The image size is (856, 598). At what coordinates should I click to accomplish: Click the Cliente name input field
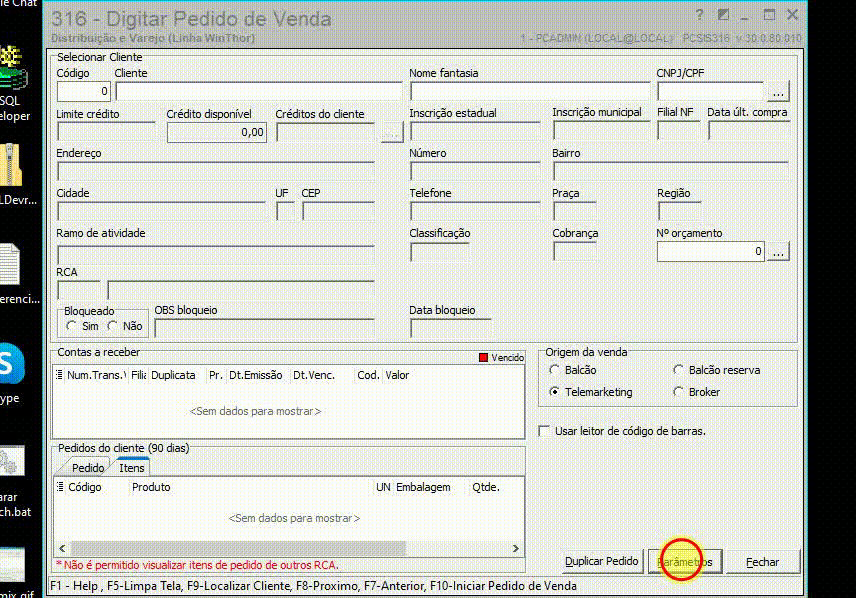tap(258, 91)
